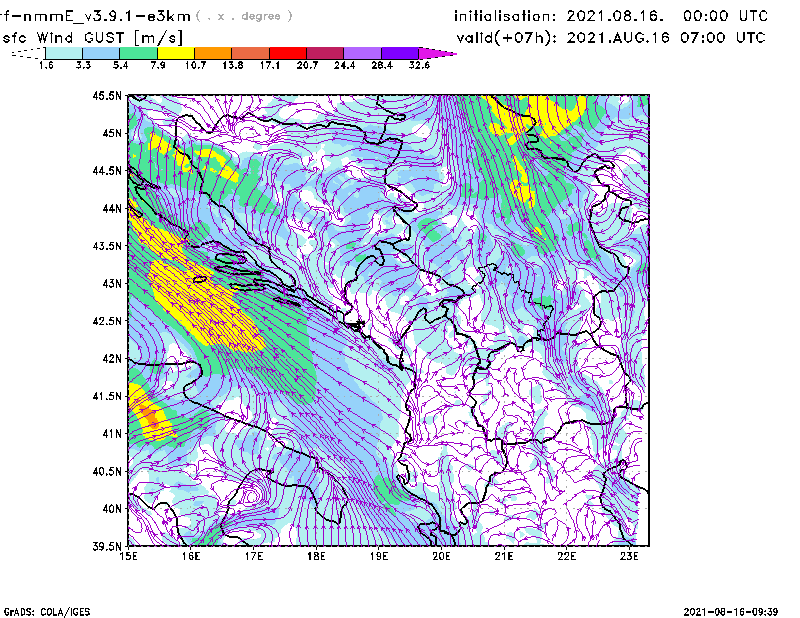Click the "17E" longitude label
Image resolution: width=800 pixels, height=618 pixels.
tap(254, 556)
